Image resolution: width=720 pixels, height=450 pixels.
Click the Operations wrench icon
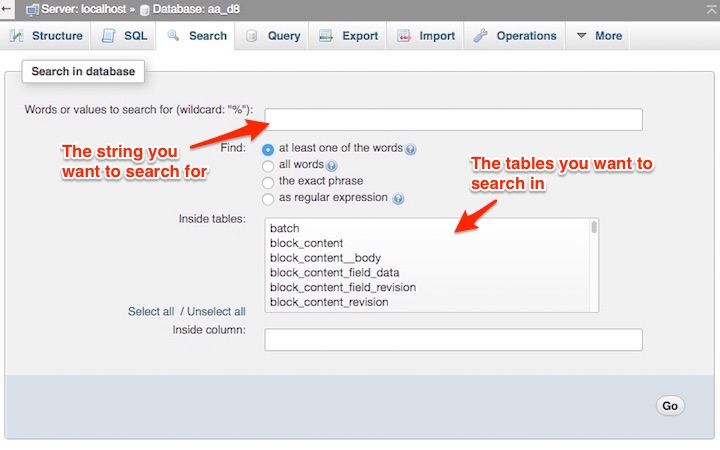pyautogui.click(x=480, y=35)
